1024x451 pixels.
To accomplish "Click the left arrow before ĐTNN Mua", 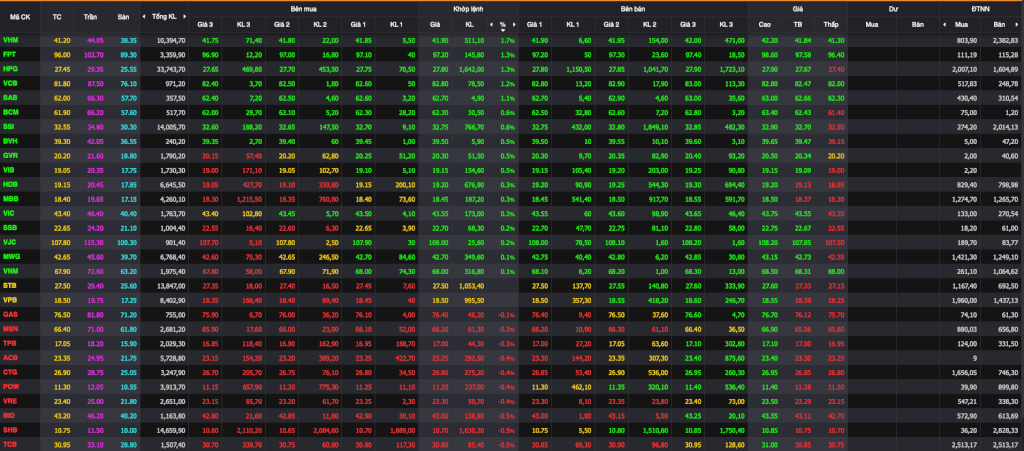I will click(944, 25).
